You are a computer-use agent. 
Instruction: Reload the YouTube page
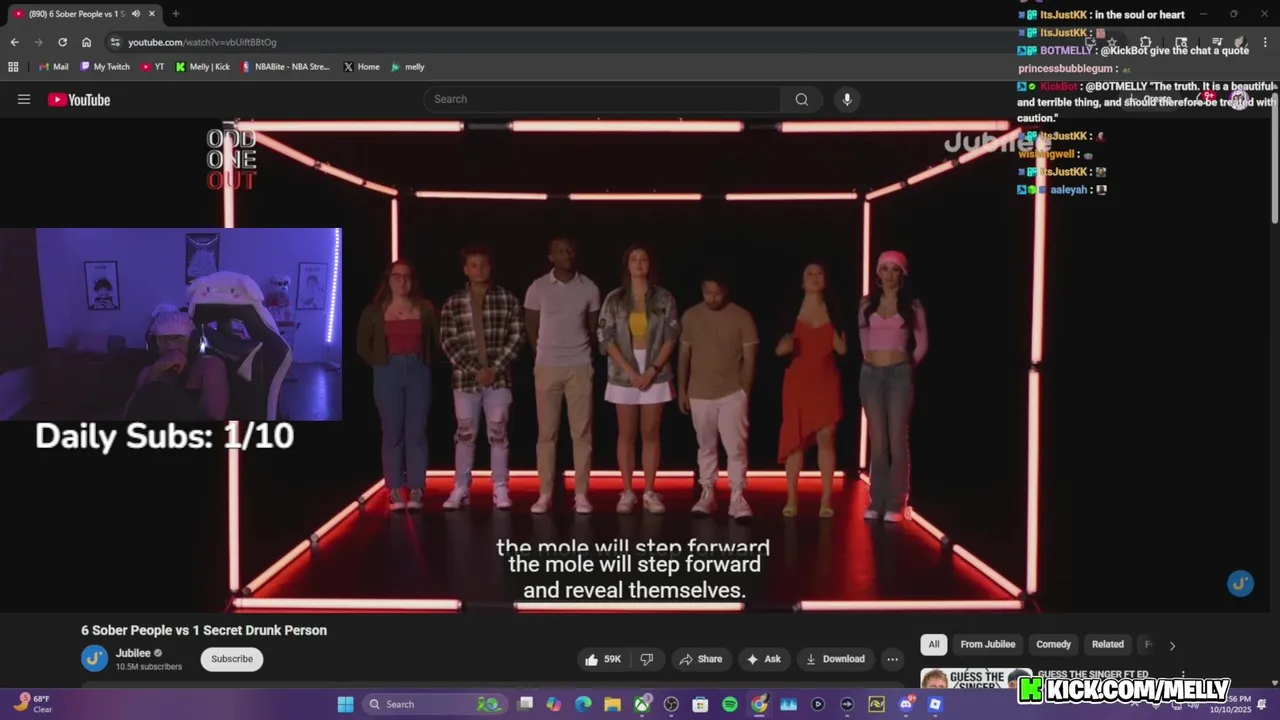pyautogui.click(x=62, y=42)
